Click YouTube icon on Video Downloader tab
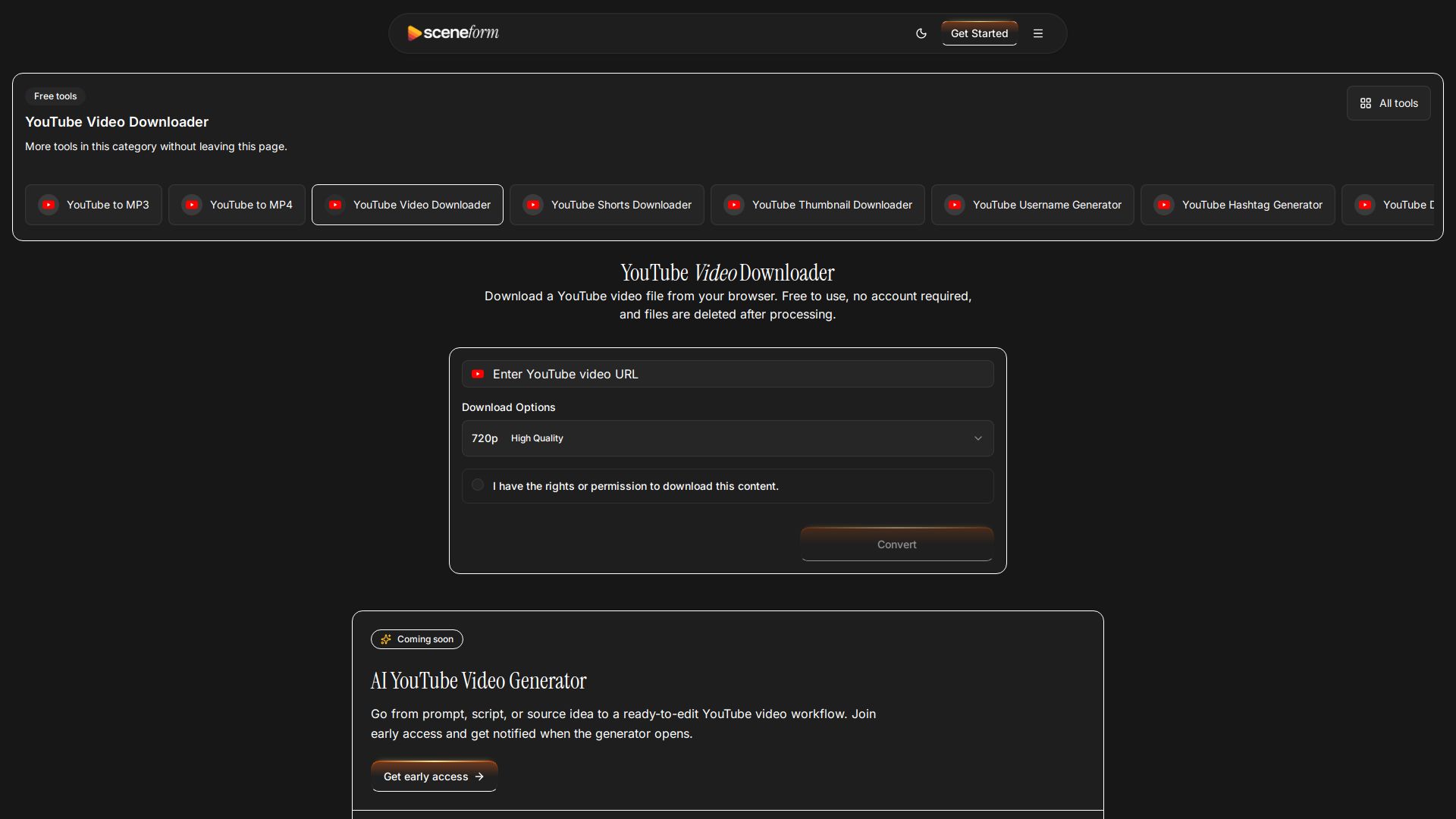Screen dimensions: 1456x819 [x=335, y=205]
